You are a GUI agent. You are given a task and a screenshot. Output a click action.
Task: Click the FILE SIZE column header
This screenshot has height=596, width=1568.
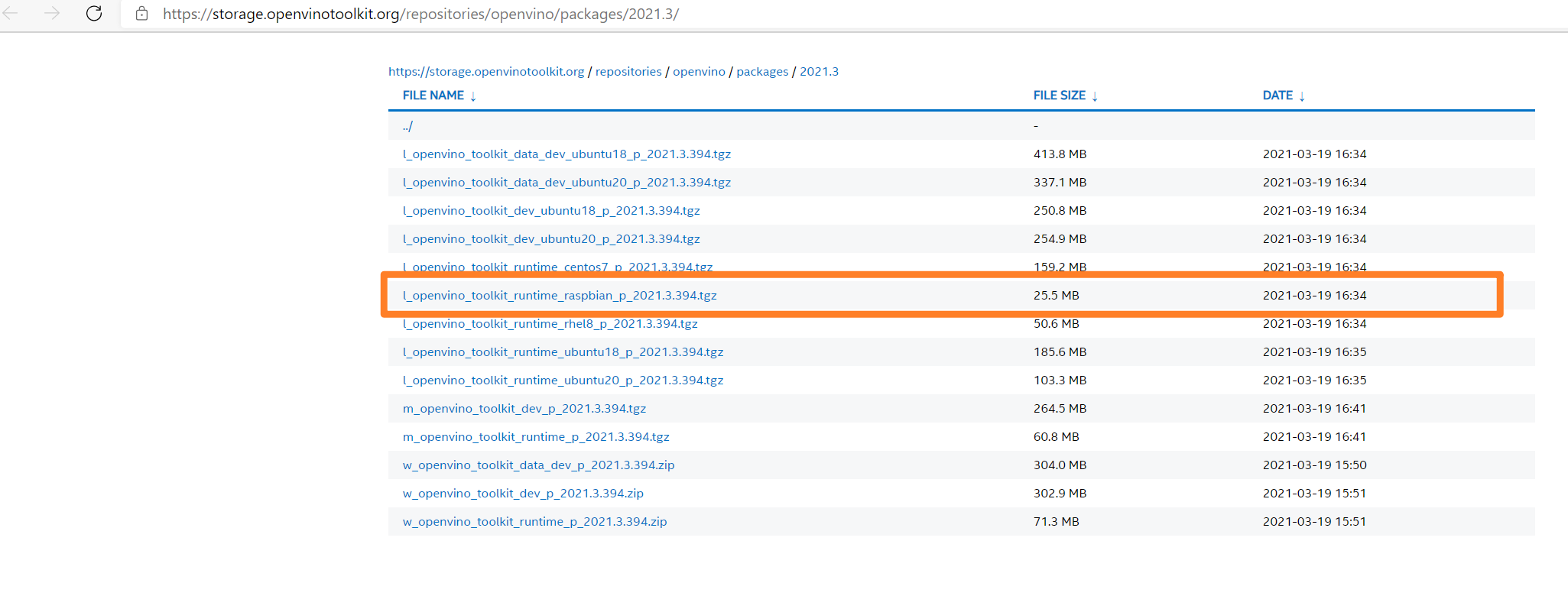(1060, 96)
